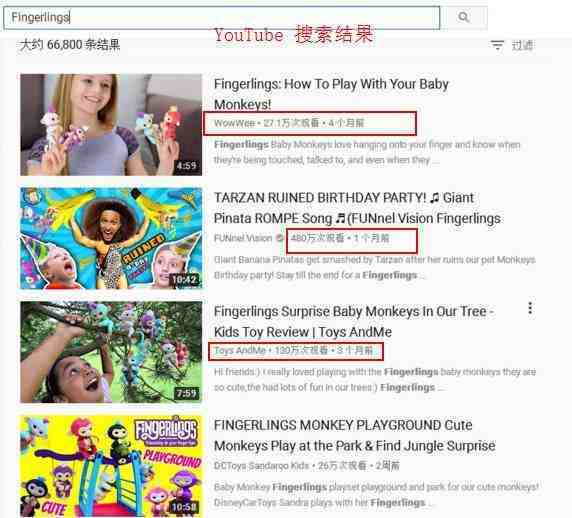The height and width of the screenshot is (518, 572).
Task: Click the 7:59 duration badge on tree thumbnail
Action: coord(186,393)
